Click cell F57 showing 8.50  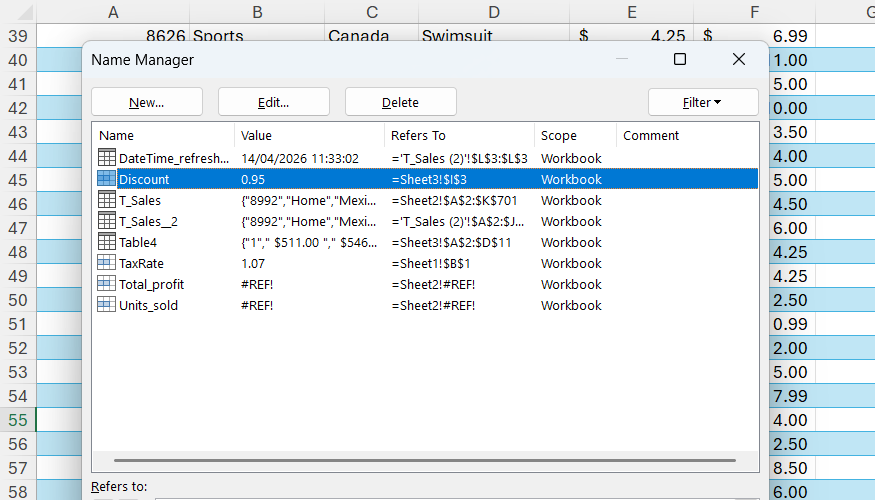tap(791, 468)
